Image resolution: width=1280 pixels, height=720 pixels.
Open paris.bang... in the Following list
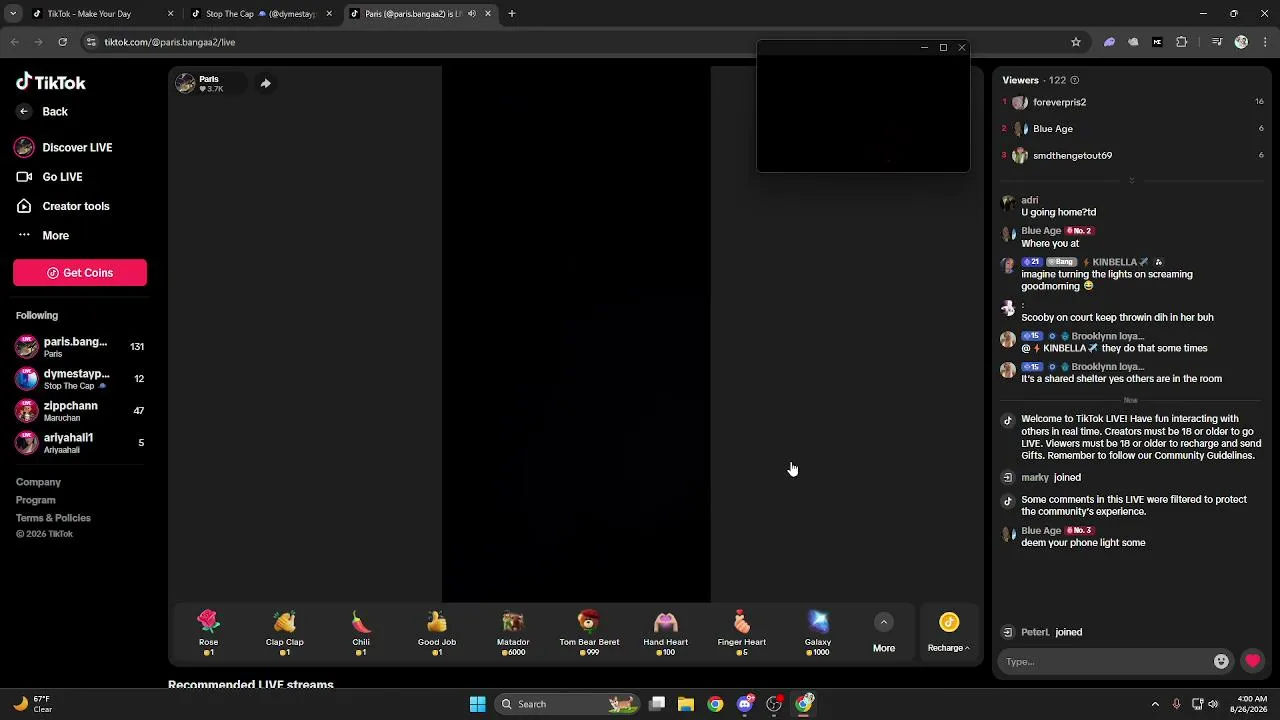pos(80,347)
